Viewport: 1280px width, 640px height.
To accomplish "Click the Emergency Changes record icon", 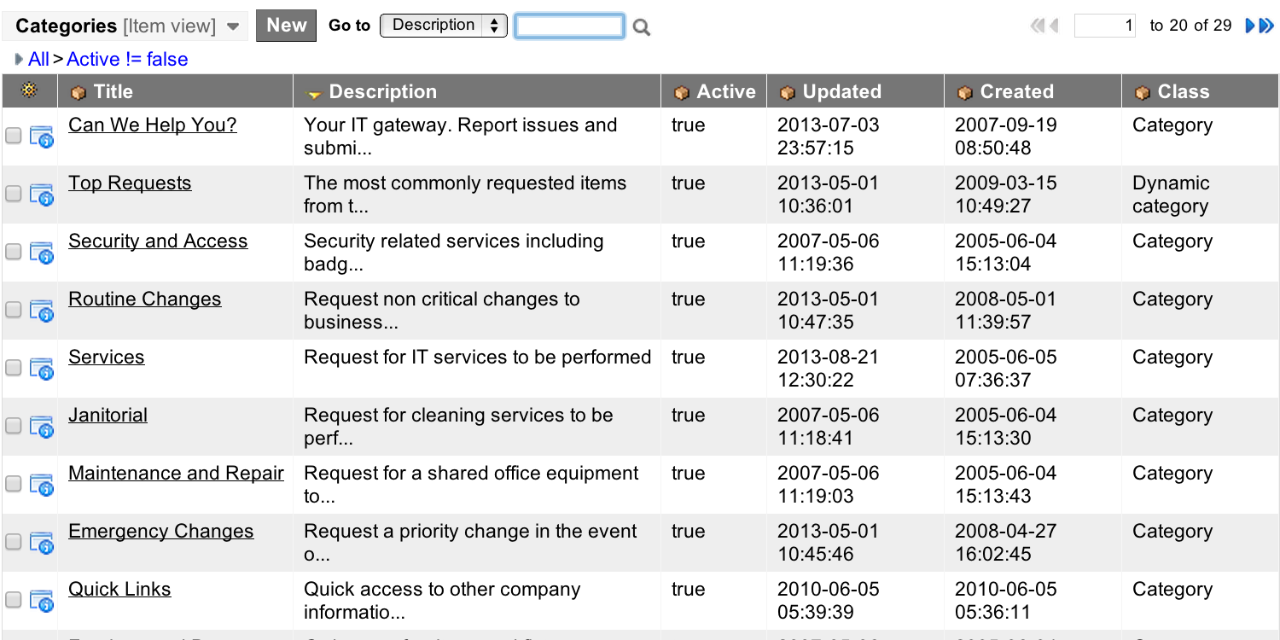I will click(42, 543).
